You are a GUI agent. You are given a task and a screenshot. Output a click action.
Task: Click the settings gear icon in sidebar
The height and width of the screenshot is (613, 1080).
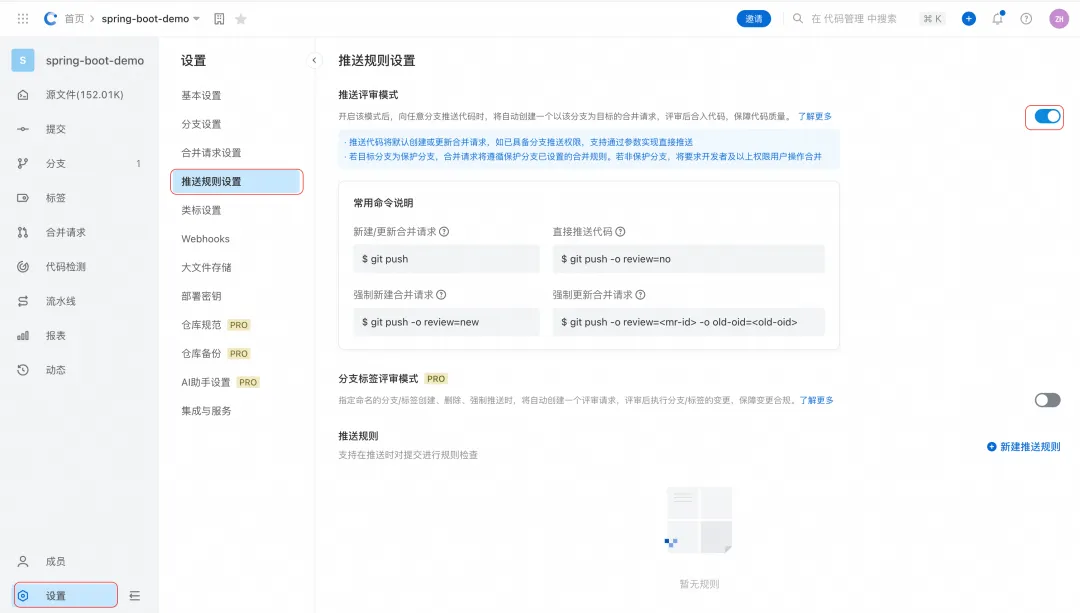tap(23, 596)
